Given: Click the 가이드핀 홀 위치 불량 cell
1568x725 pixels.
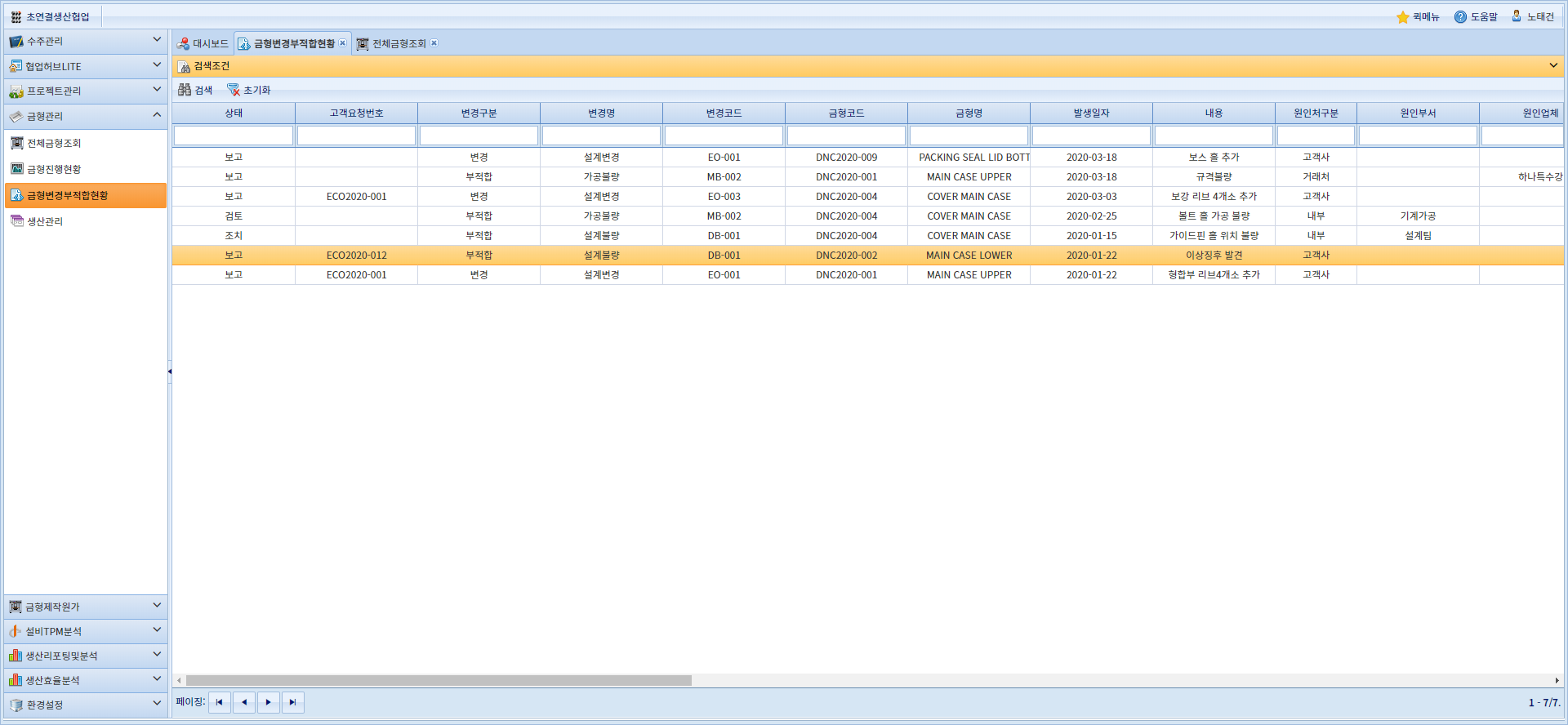Looking at the screenshot, I should (1214, 236).
